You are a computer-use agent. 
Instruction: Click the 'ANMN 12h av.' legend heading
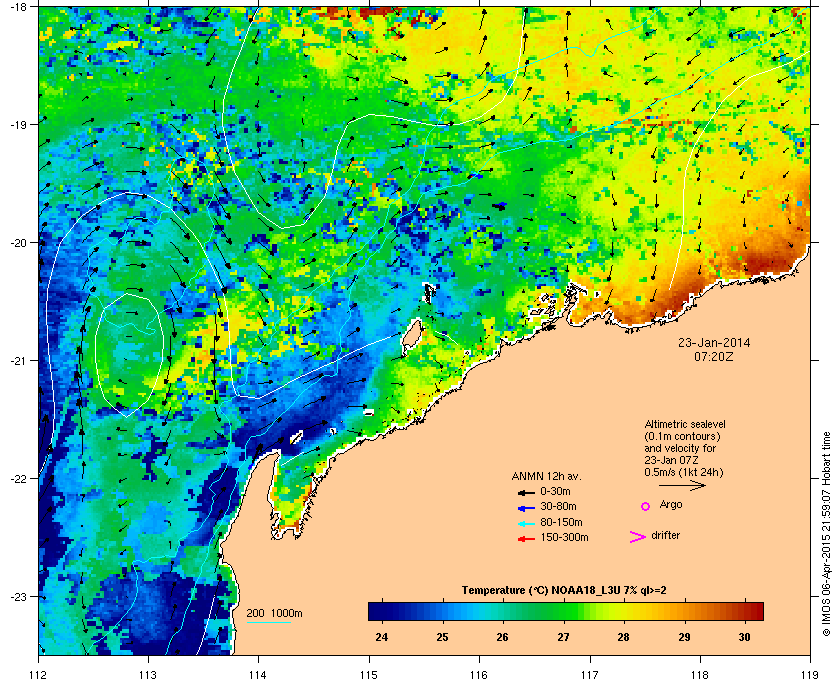tap(546, 476)
